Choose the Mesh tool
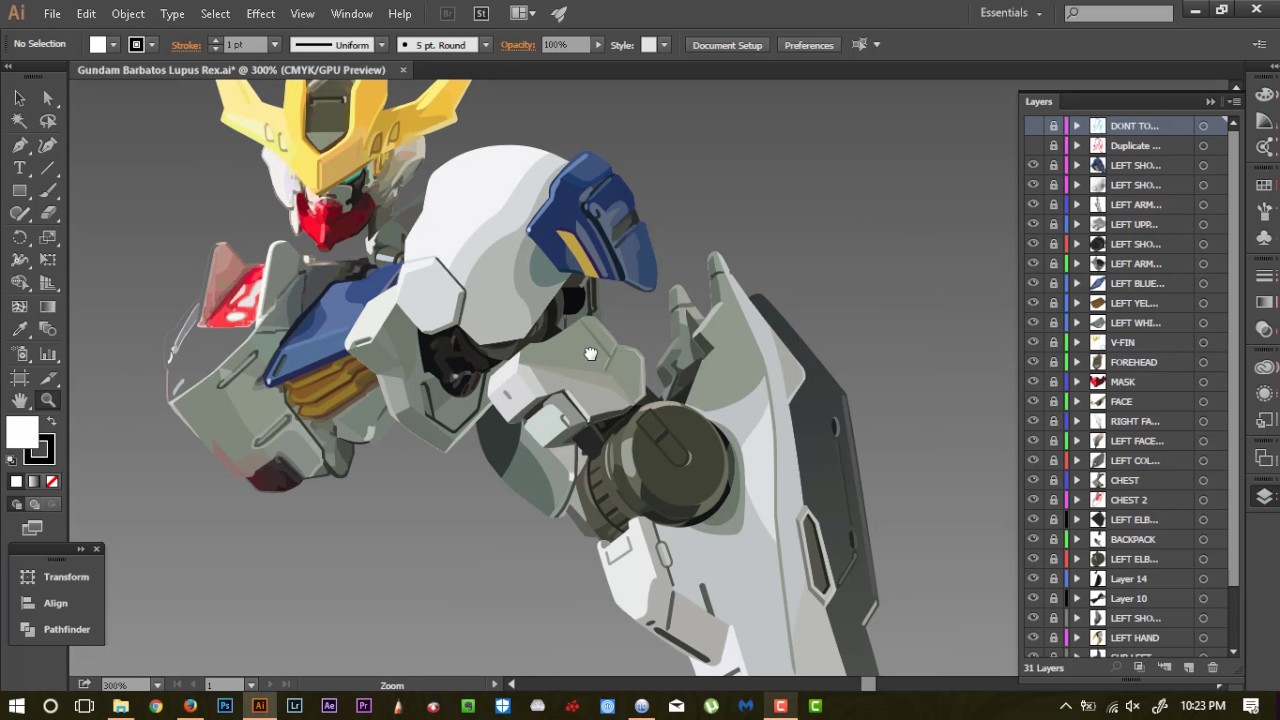 (19, 307)
